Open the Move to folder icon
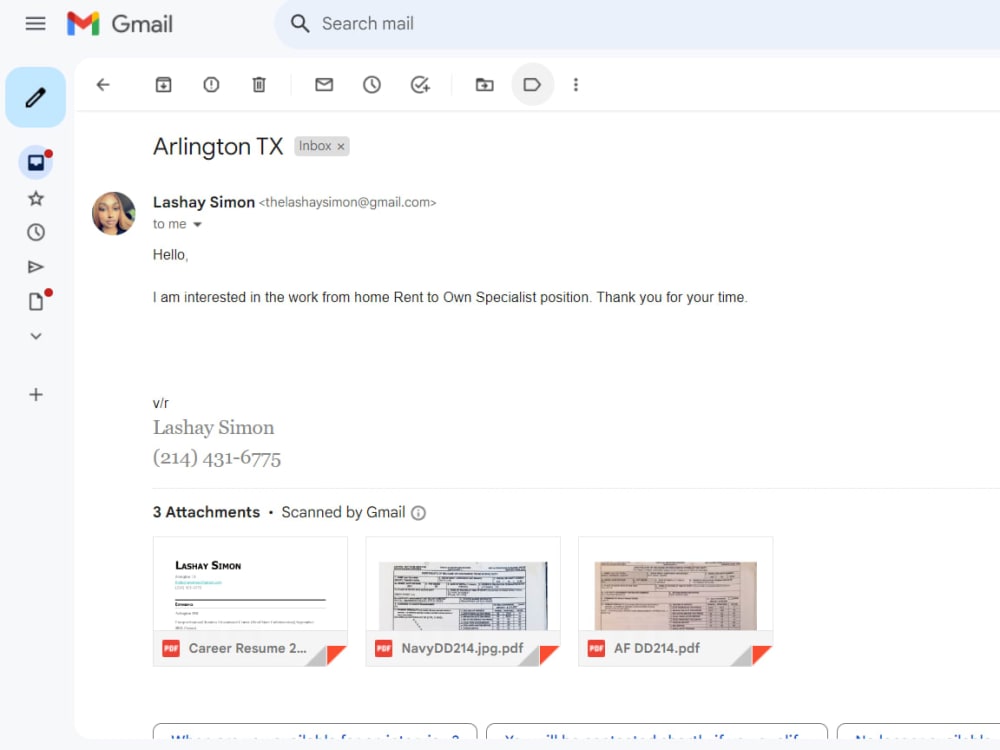The height and width of the screenshot is (750, 1000). [485, 85]
